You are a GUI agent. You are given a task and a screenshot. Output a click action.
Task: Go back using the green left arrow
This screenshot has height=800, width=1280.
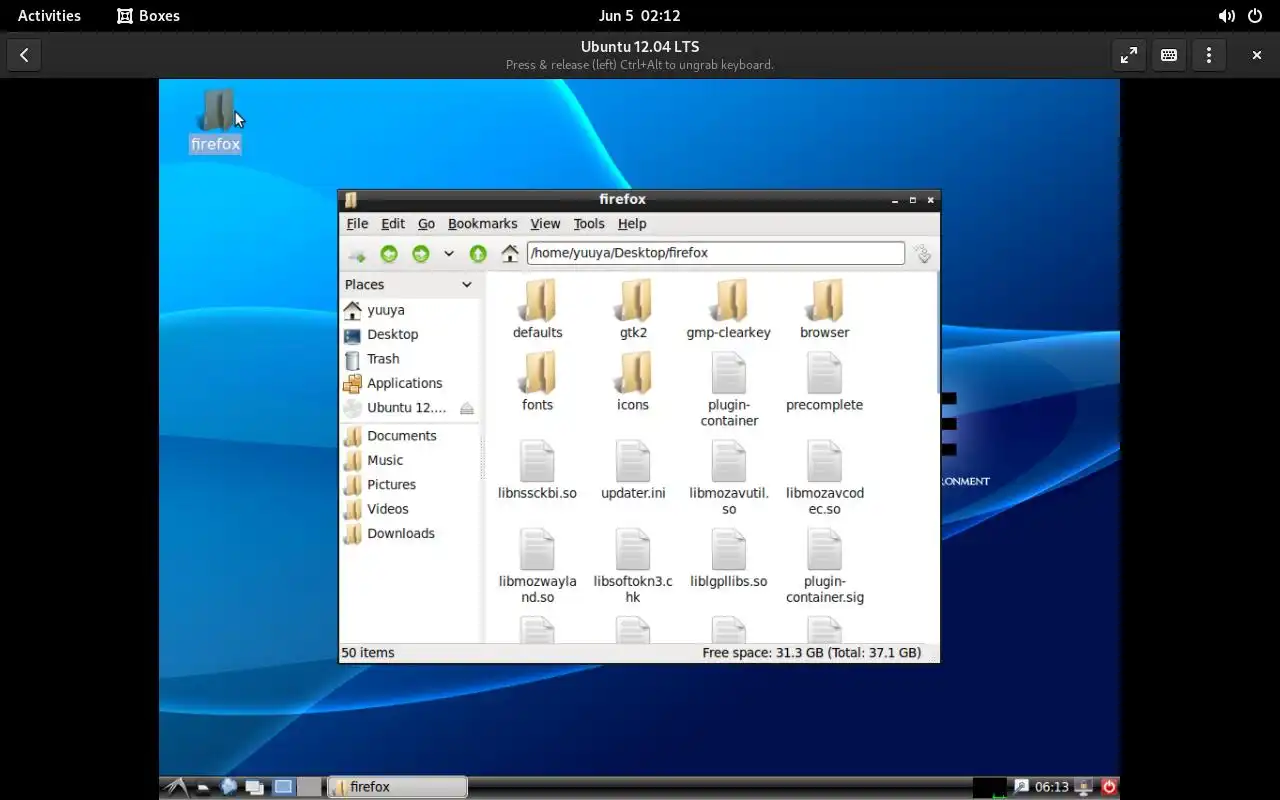pos(389,254)
